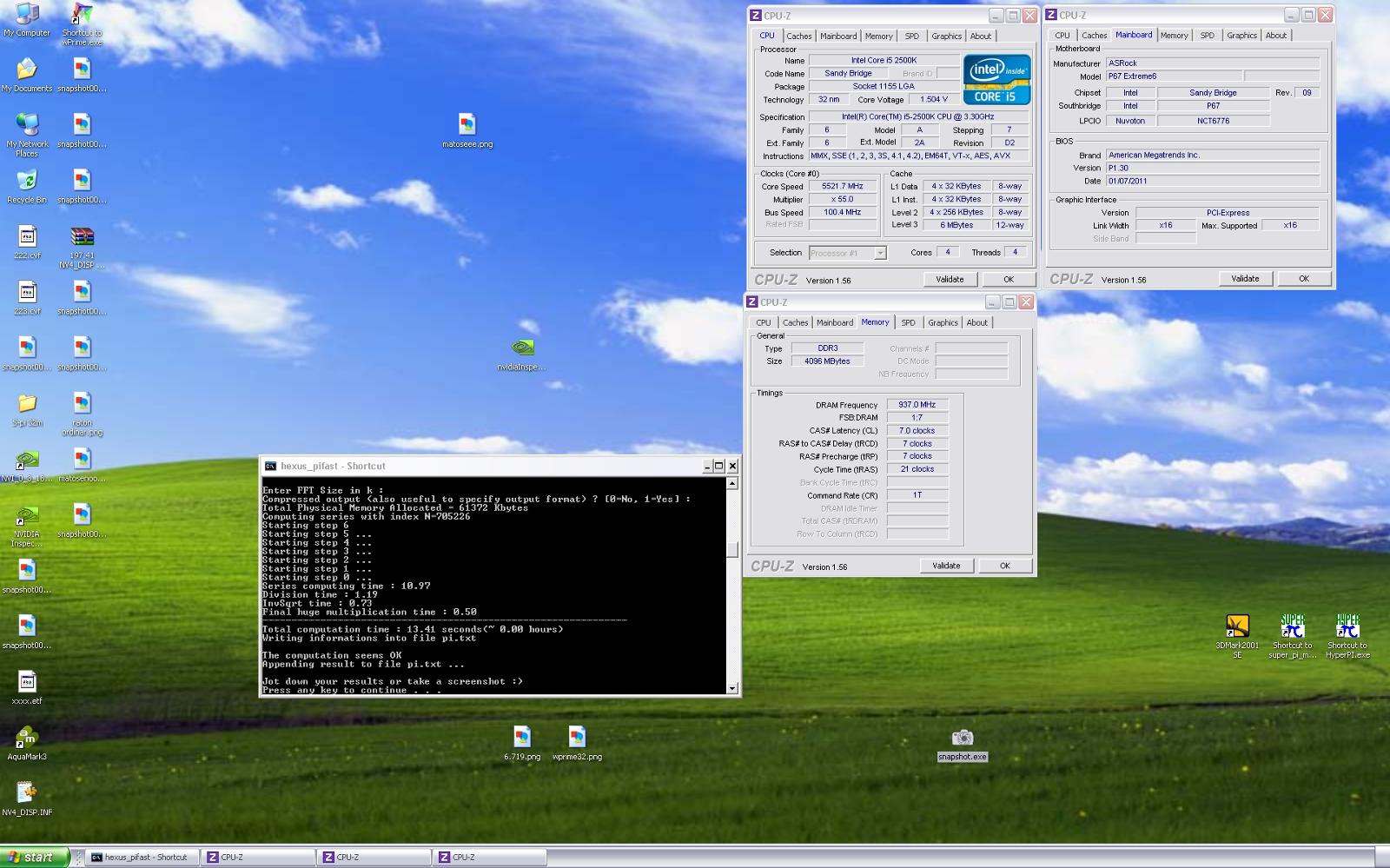
Task: Select the 222.cvf file icon
Action: [27, 242]
